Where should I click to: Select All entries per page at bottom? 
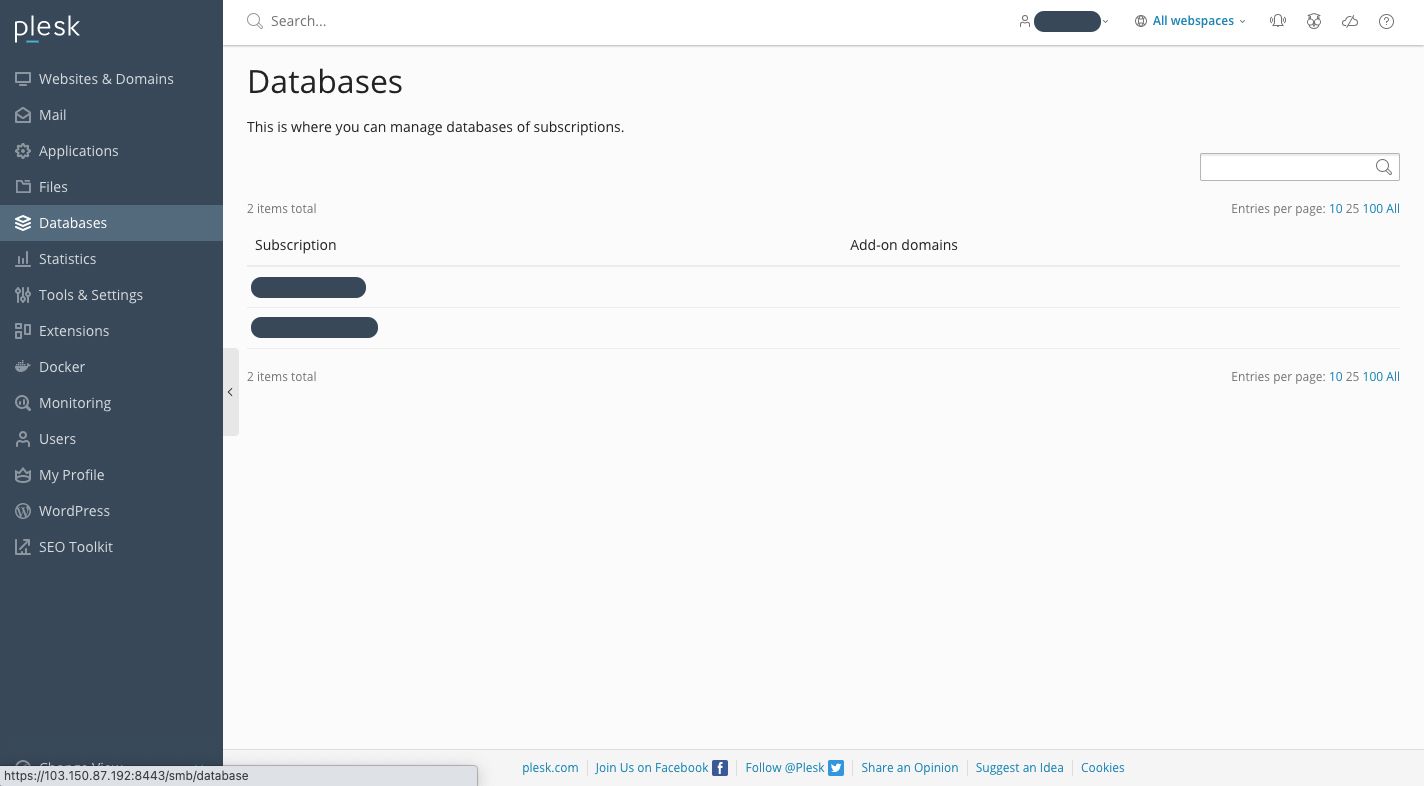[1392, 377]
